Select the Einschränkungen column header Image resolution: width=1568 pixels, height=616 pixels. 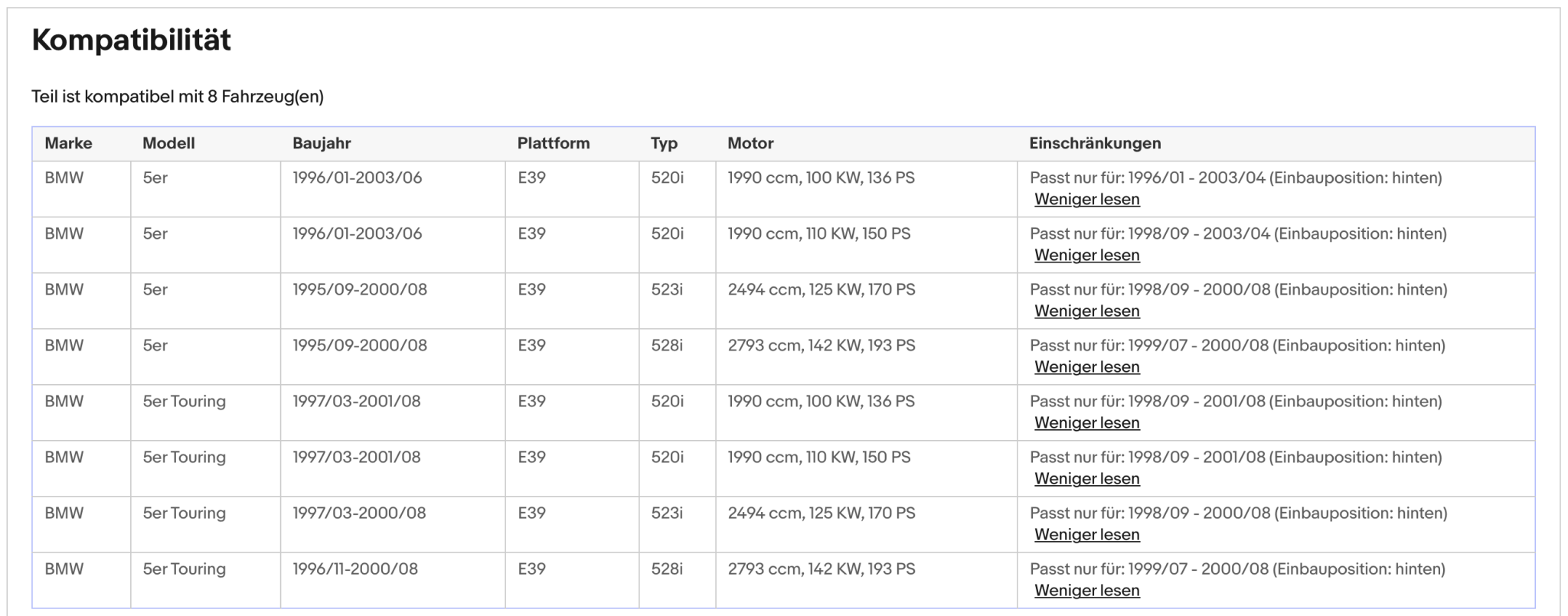tap(1095, 143)
